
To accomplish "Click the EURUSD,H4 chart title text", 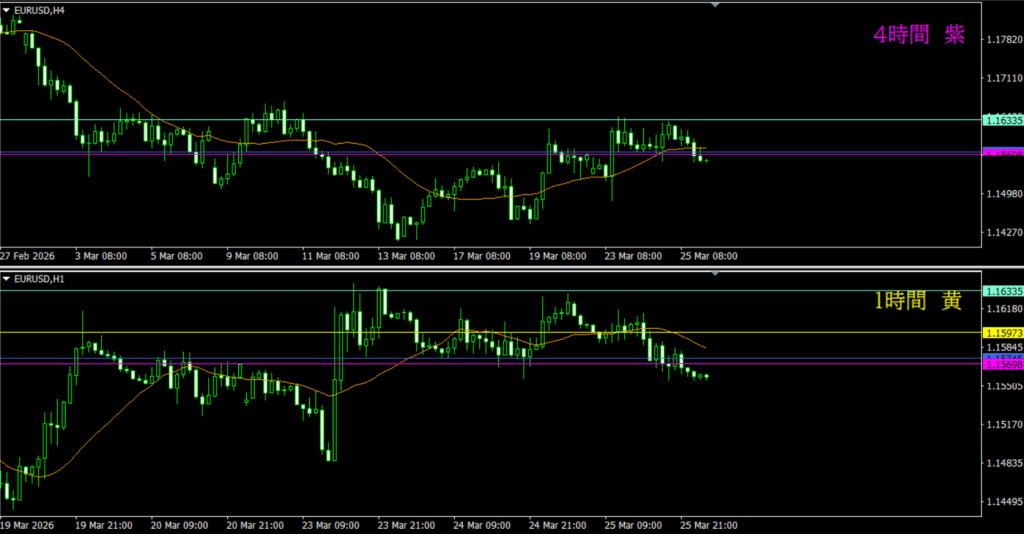I will 40,10.
